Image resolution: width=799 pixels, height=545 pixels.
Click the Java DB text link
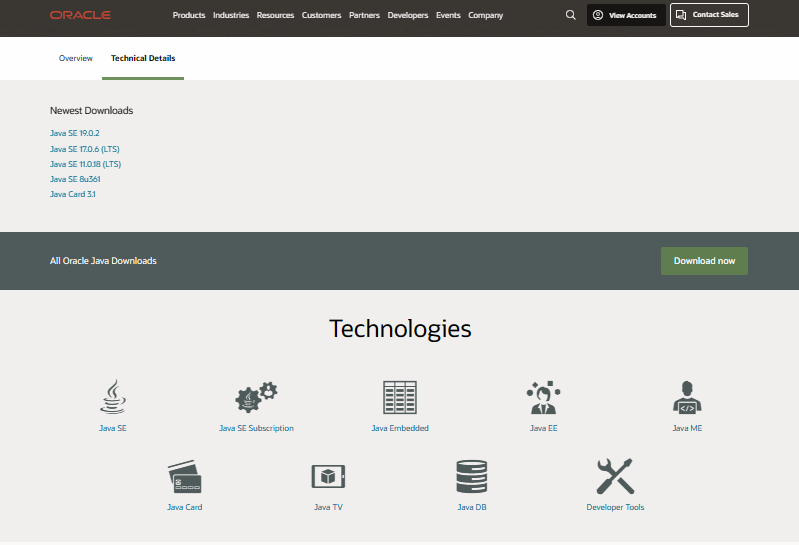coord(472,507)
